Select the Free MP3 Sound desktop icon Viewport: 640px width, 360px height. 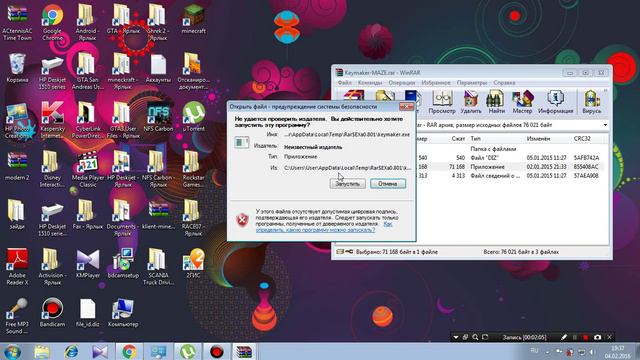(x=17, y=316)
